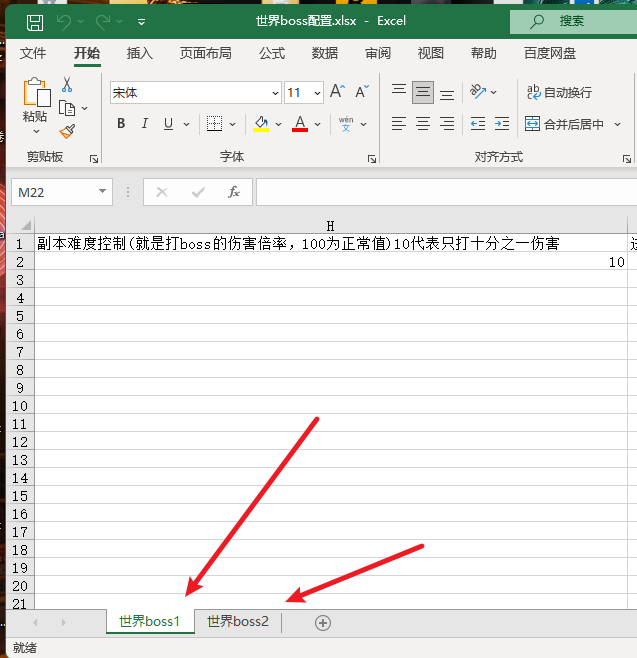Toggle Bold formatting
Screen dimensions: 637x658
[x=121, y=124]
